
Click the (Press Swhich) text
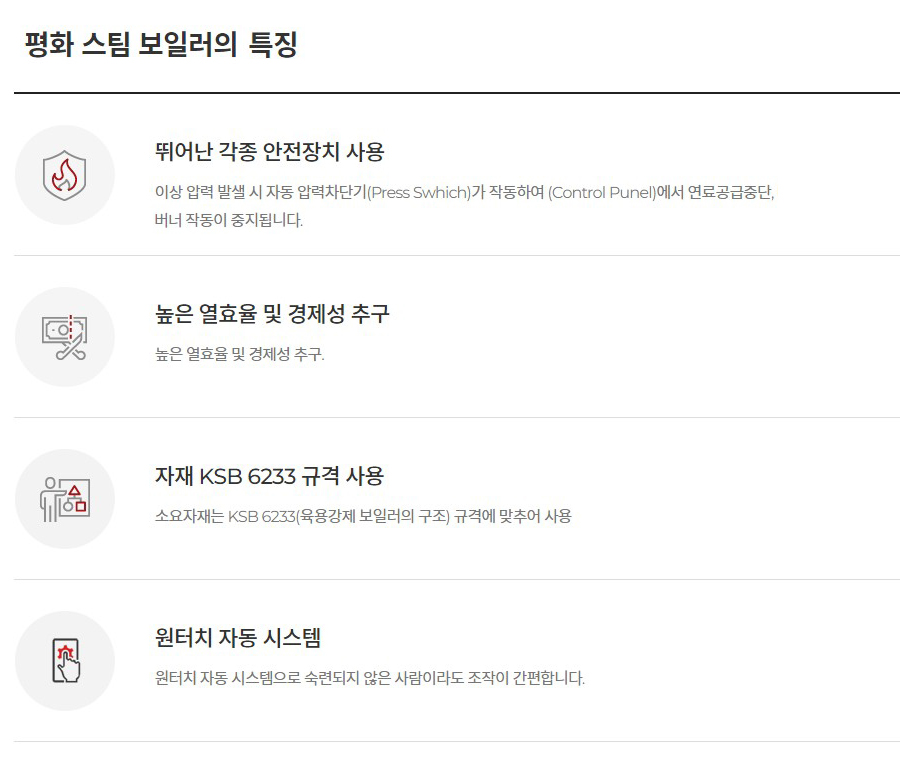(x=419, y=192)
